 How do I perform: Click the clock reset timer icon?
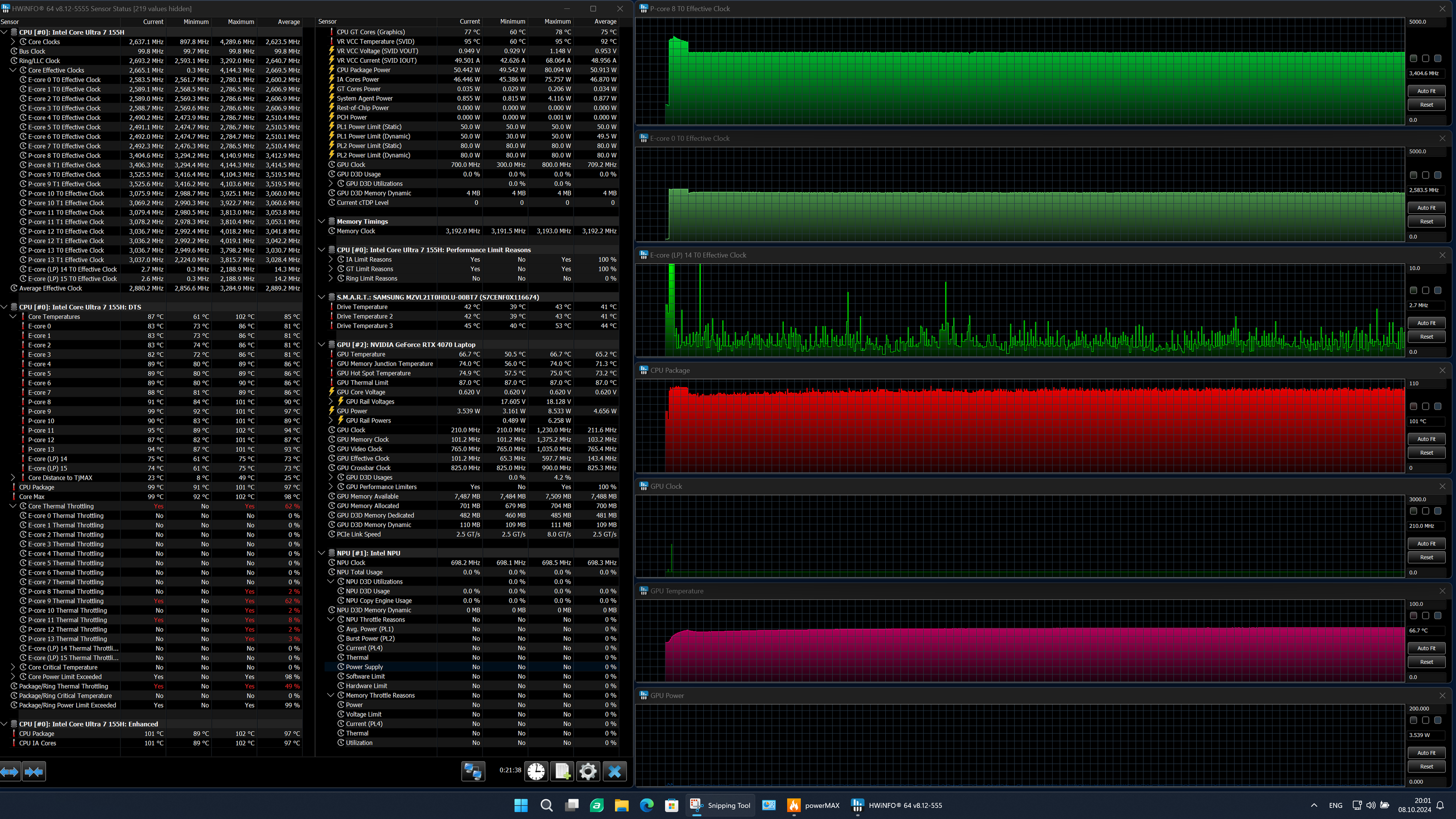click(x=536, y=771)
